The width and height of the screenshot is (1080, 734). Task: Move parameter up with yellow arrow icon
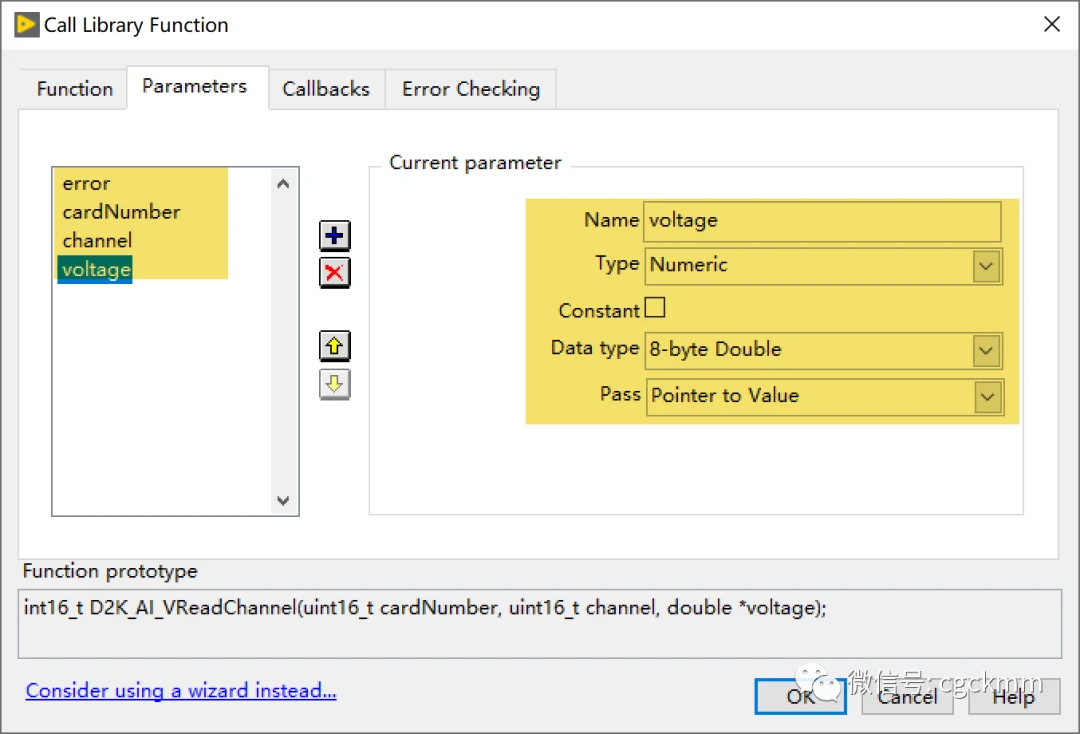(x=334, y=347)
